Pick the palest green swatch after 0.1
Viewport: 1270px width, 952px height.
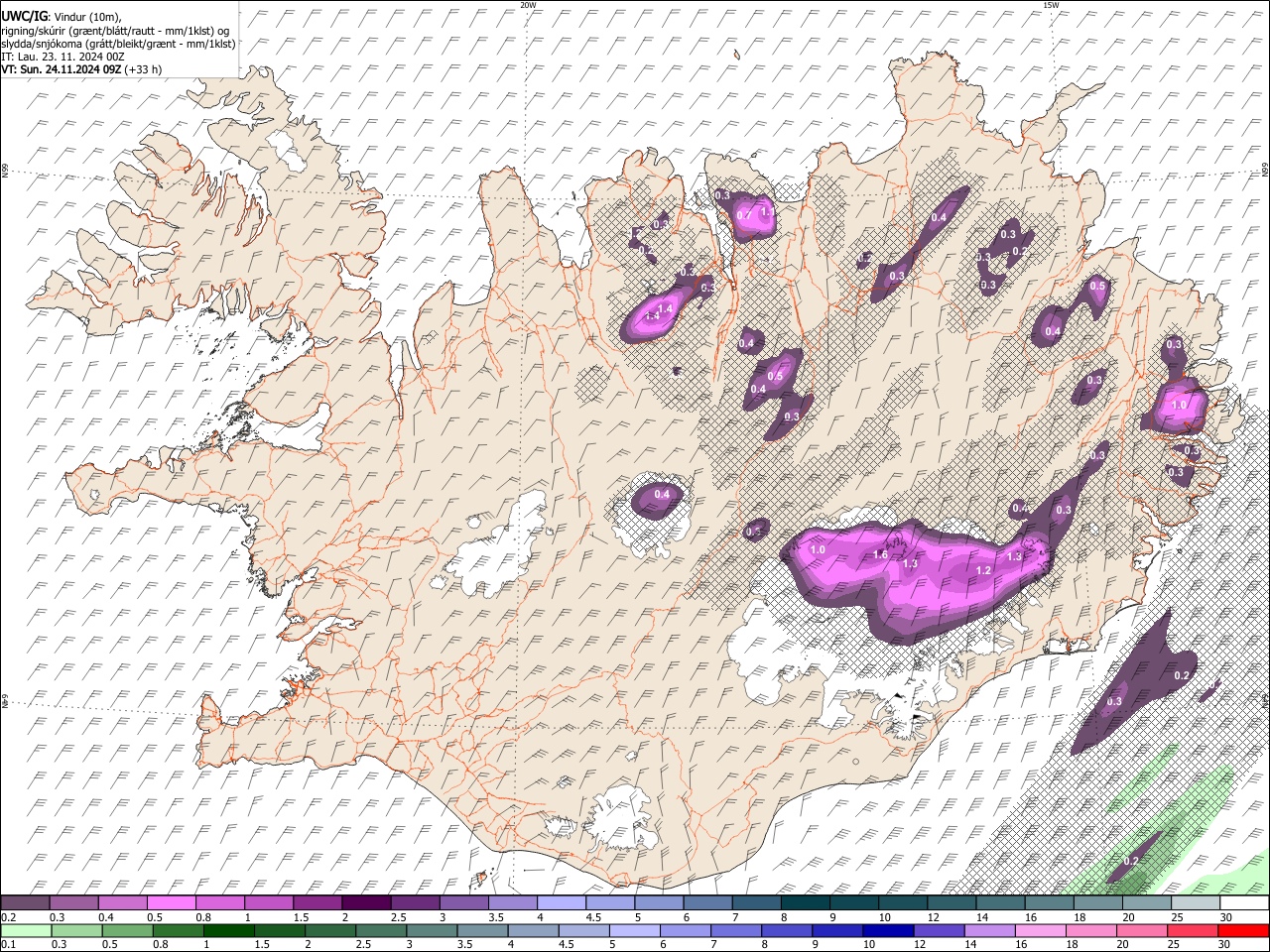(25, 930)
